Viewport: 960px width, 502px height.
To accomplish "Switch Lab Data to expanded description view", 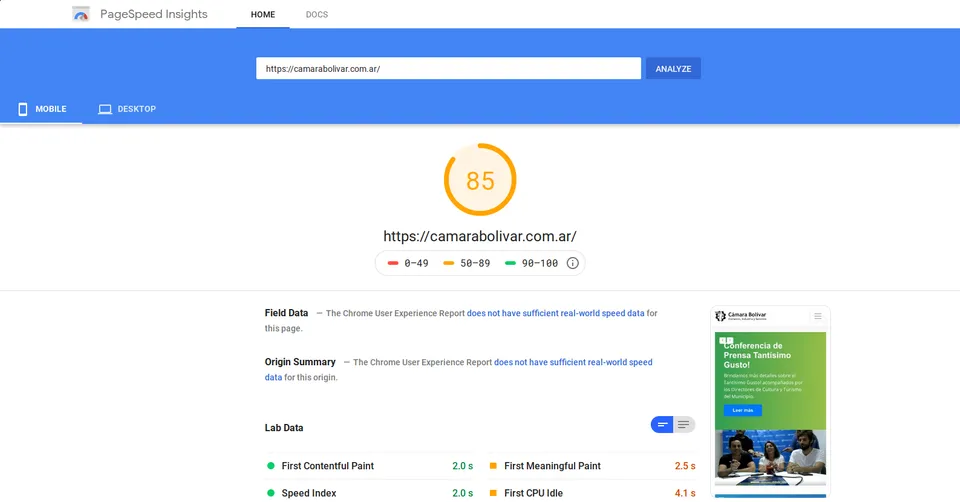I will click(x=684, y=424).
